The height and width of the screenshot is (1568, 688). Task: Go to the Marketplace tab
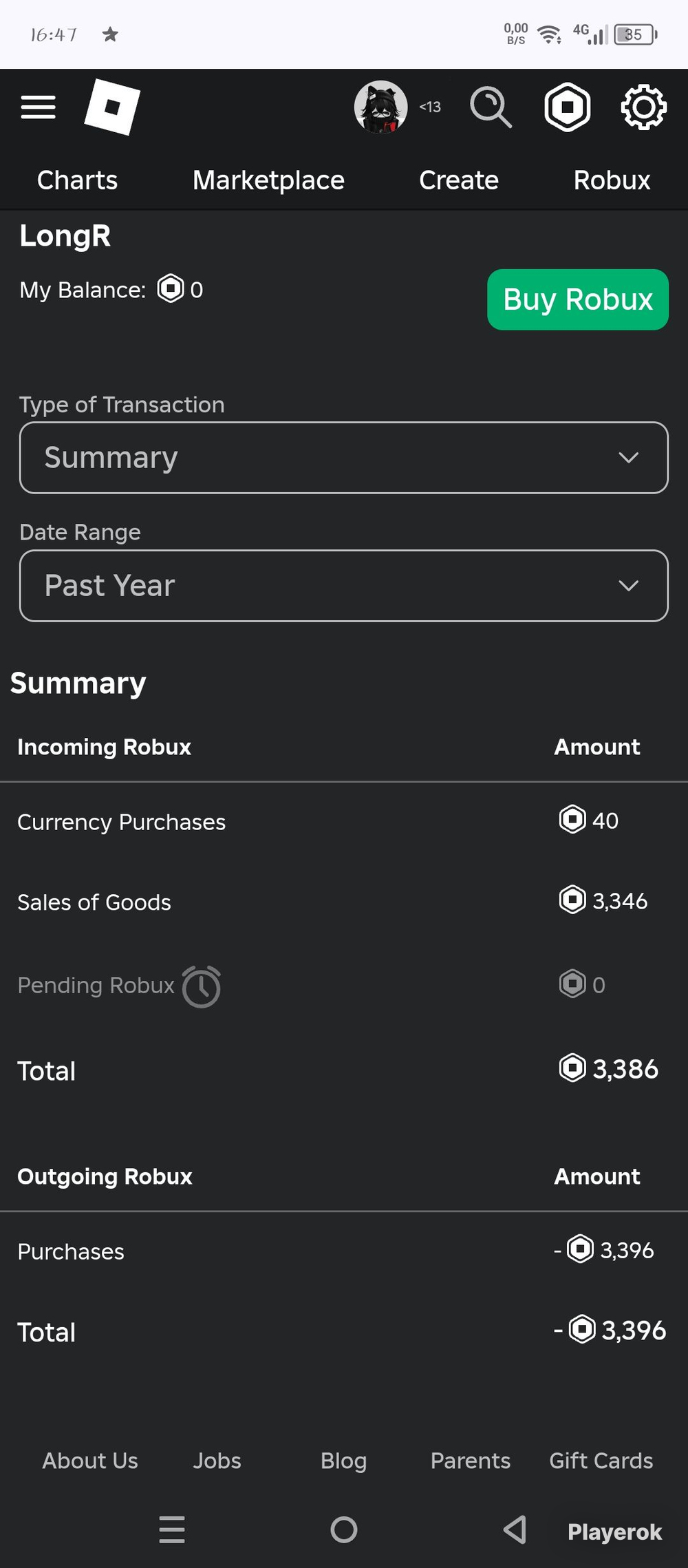(268, 180)
